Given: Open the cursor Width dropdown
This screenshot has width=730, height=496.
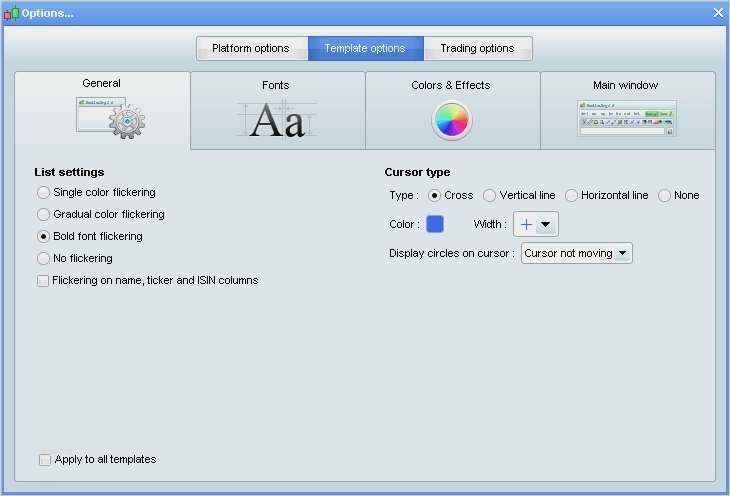Looking at the screenshot, I should (536, 224).
